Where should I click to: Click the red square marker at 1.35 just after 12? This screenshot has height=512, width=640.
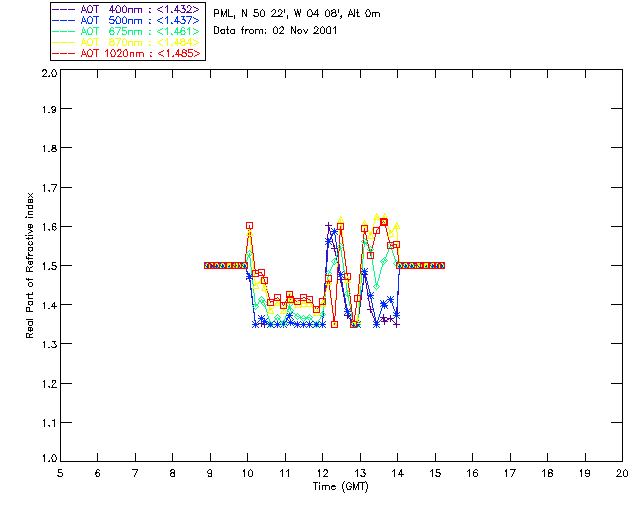[335, 325]
